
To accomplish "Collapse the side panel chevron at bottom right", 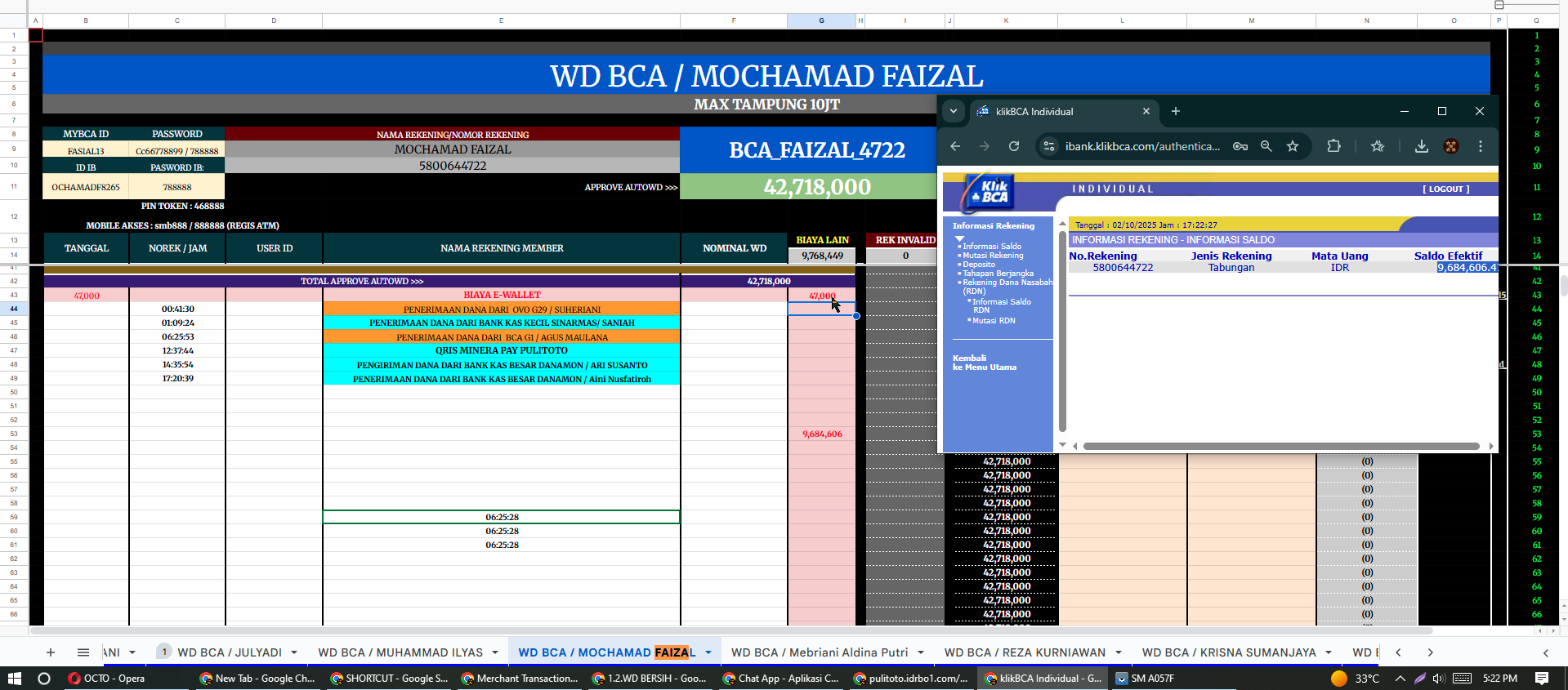I will [x=1546, y=652].
